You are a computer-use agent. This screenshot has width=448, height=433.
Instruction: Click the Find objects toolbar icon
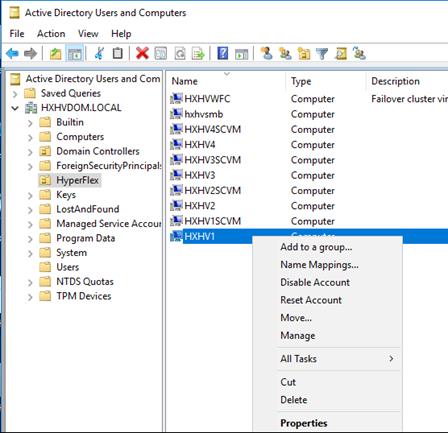click(x=341, y=53)
